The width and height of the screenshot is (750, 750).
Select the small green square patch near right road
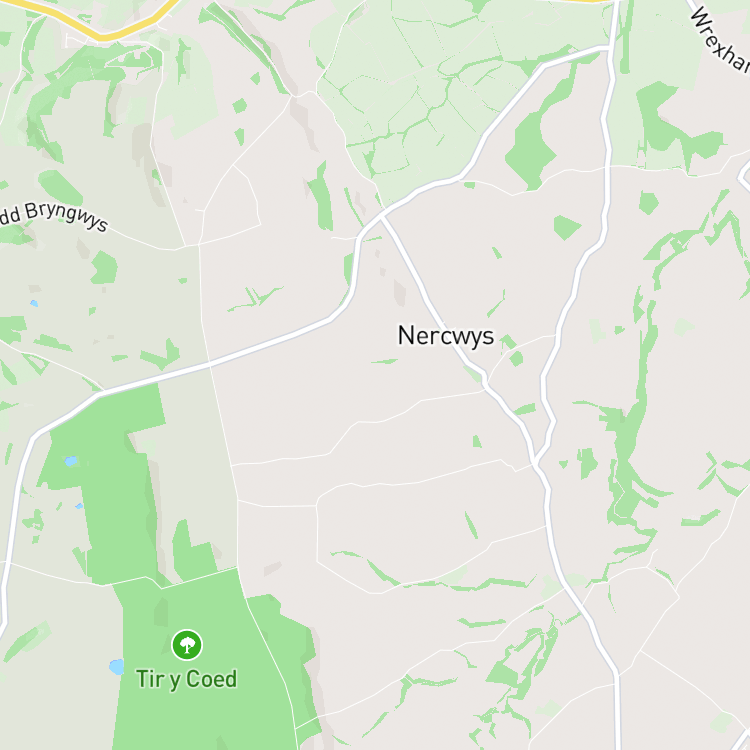(649, 203)
